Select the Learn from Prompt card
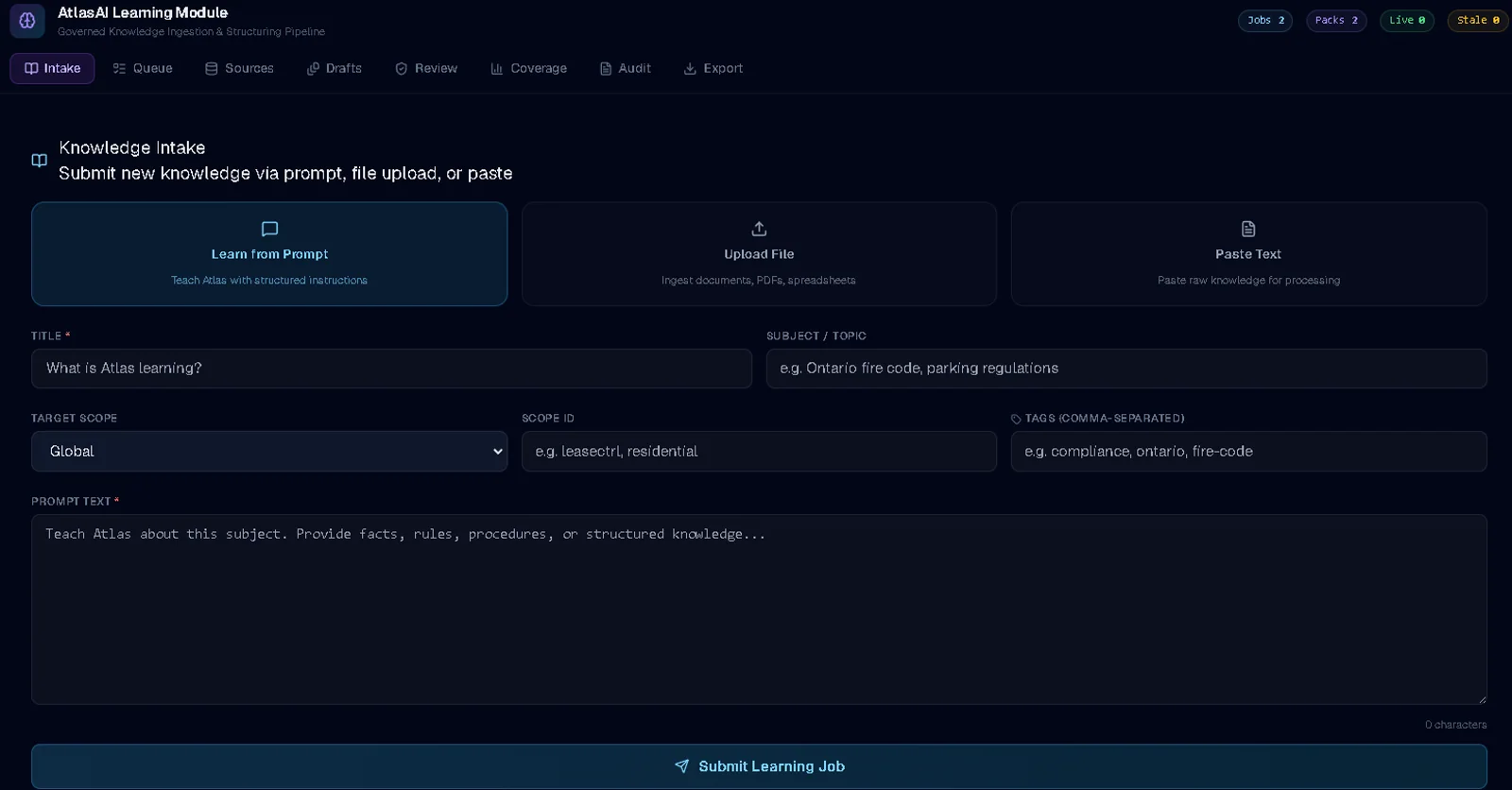Viewport: 1512px width, 790px height. click(x=269, y=254)
